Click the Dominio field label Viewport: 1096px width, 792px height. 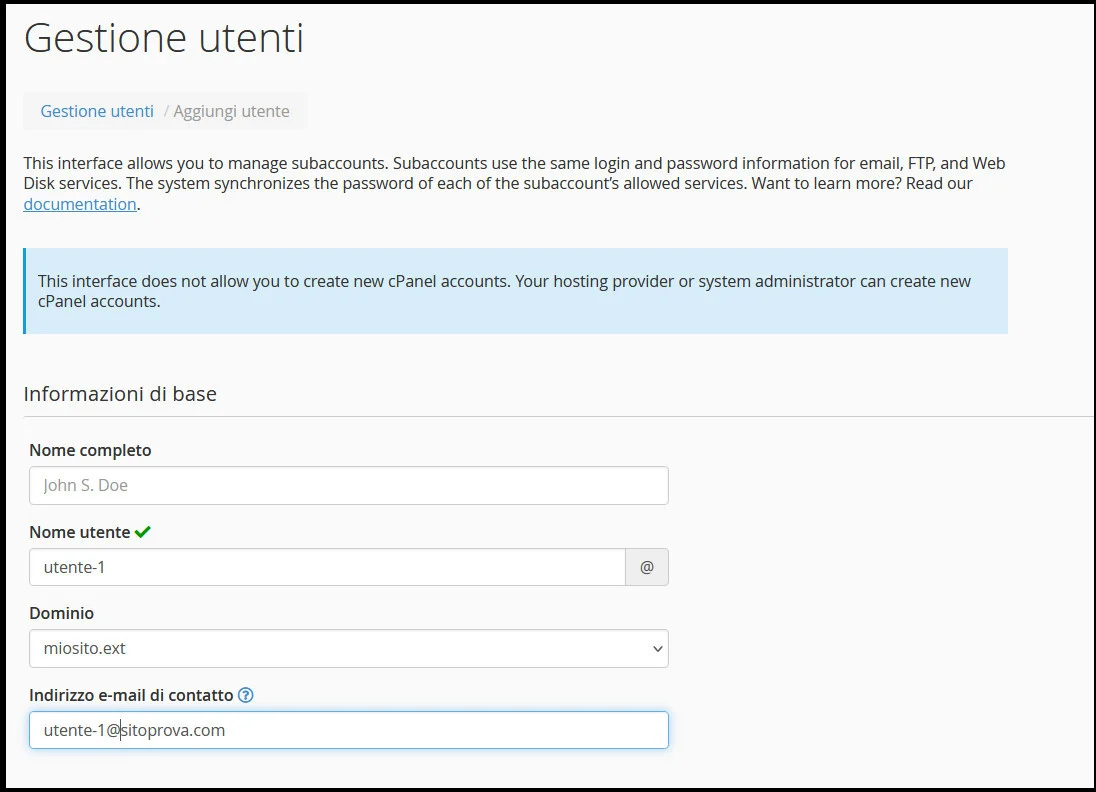pos(62,613)
